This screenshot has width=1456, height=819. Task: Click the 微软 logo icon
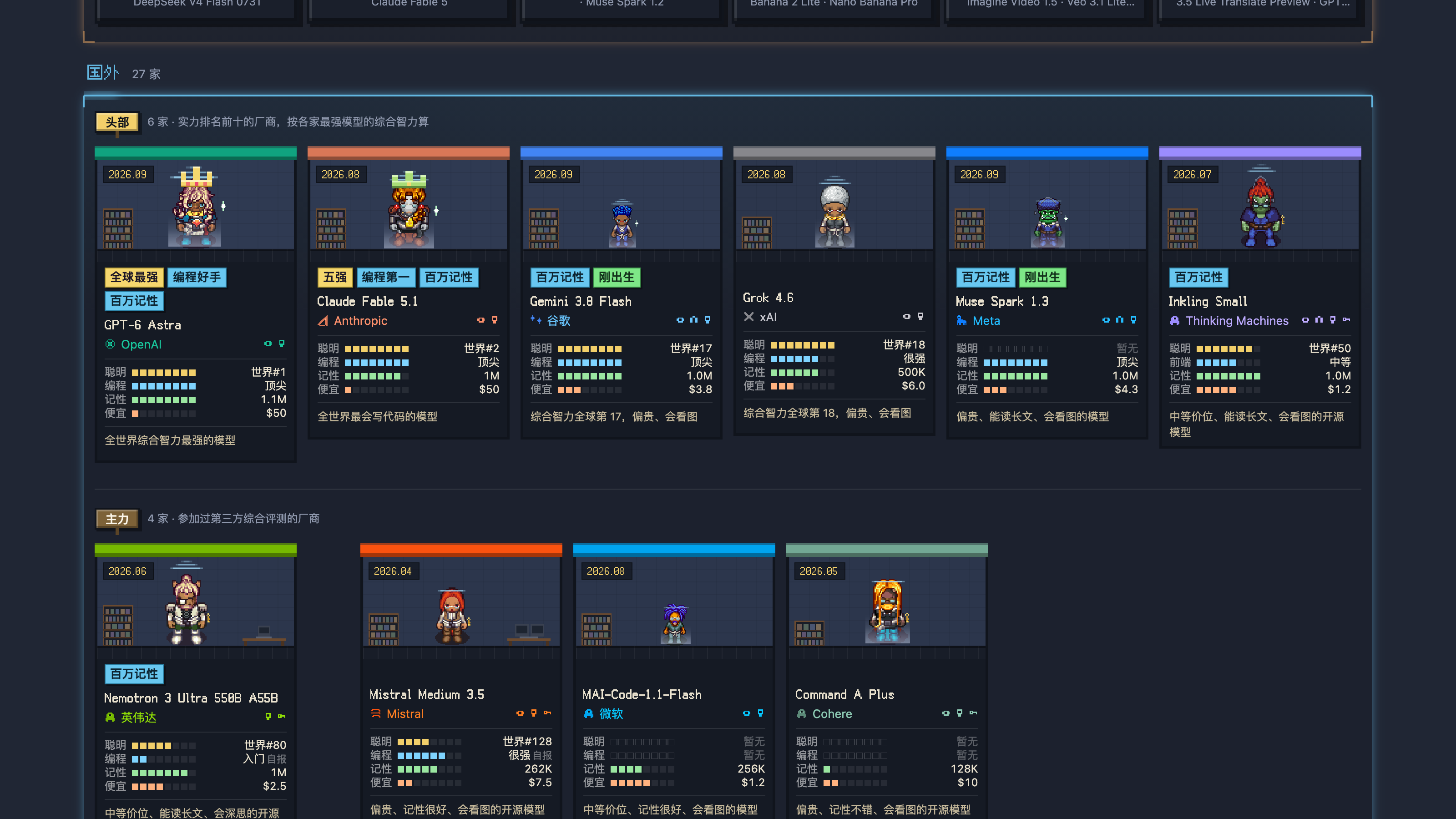[x=588, y=713]
